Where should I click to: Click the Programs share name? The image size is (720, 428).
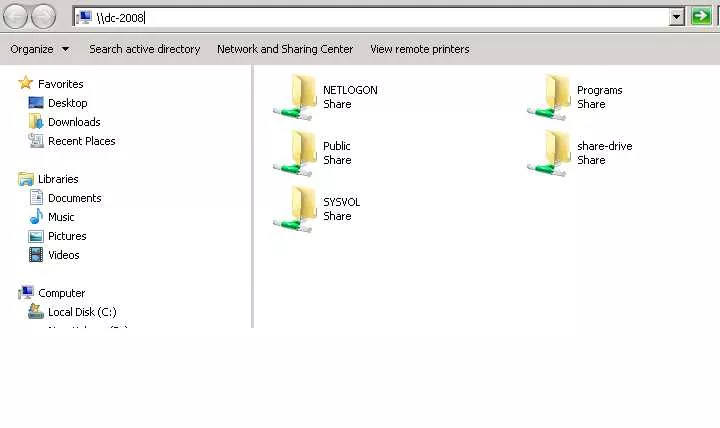(599, 90)
